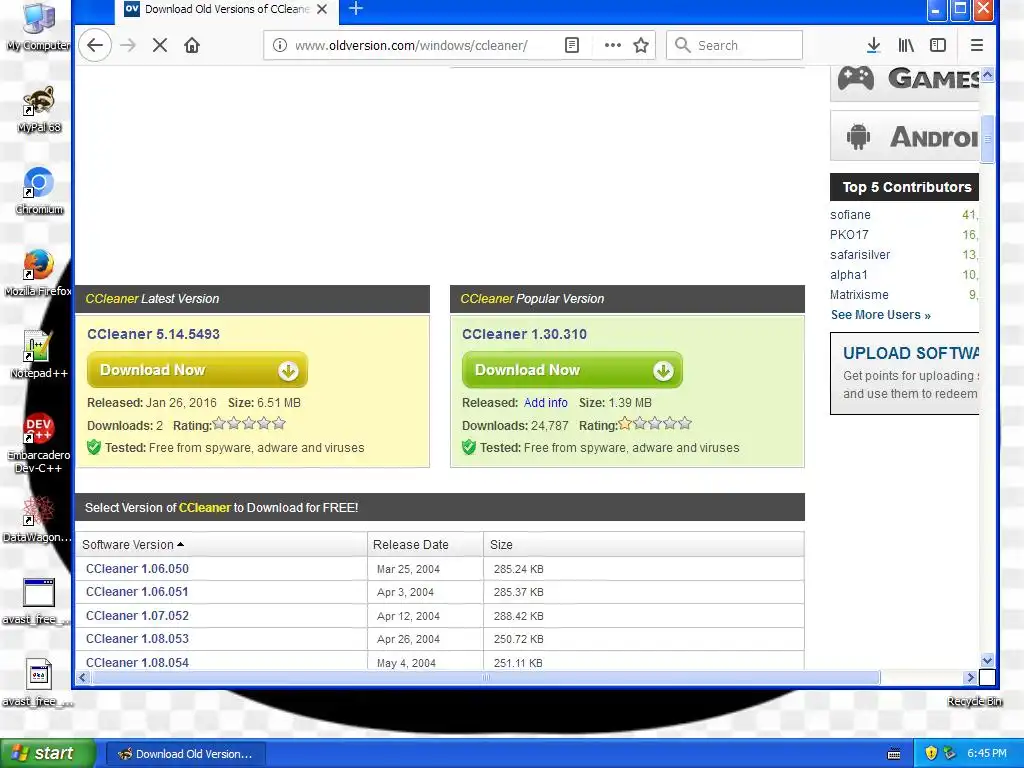Click Download Old Version taskbar button

185,754
